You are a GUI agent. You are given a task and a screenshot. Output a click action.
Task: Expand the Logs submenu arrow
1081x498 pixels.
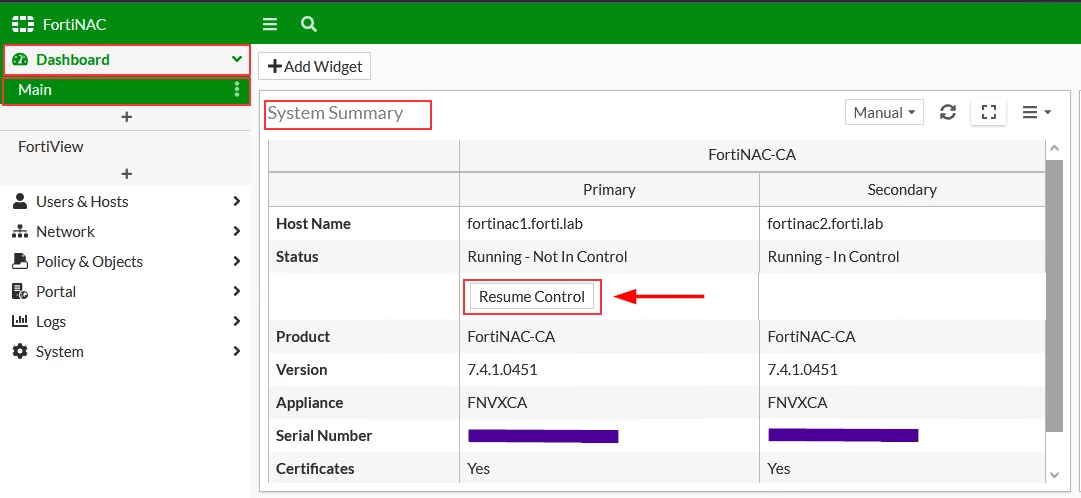pos(236,321)
